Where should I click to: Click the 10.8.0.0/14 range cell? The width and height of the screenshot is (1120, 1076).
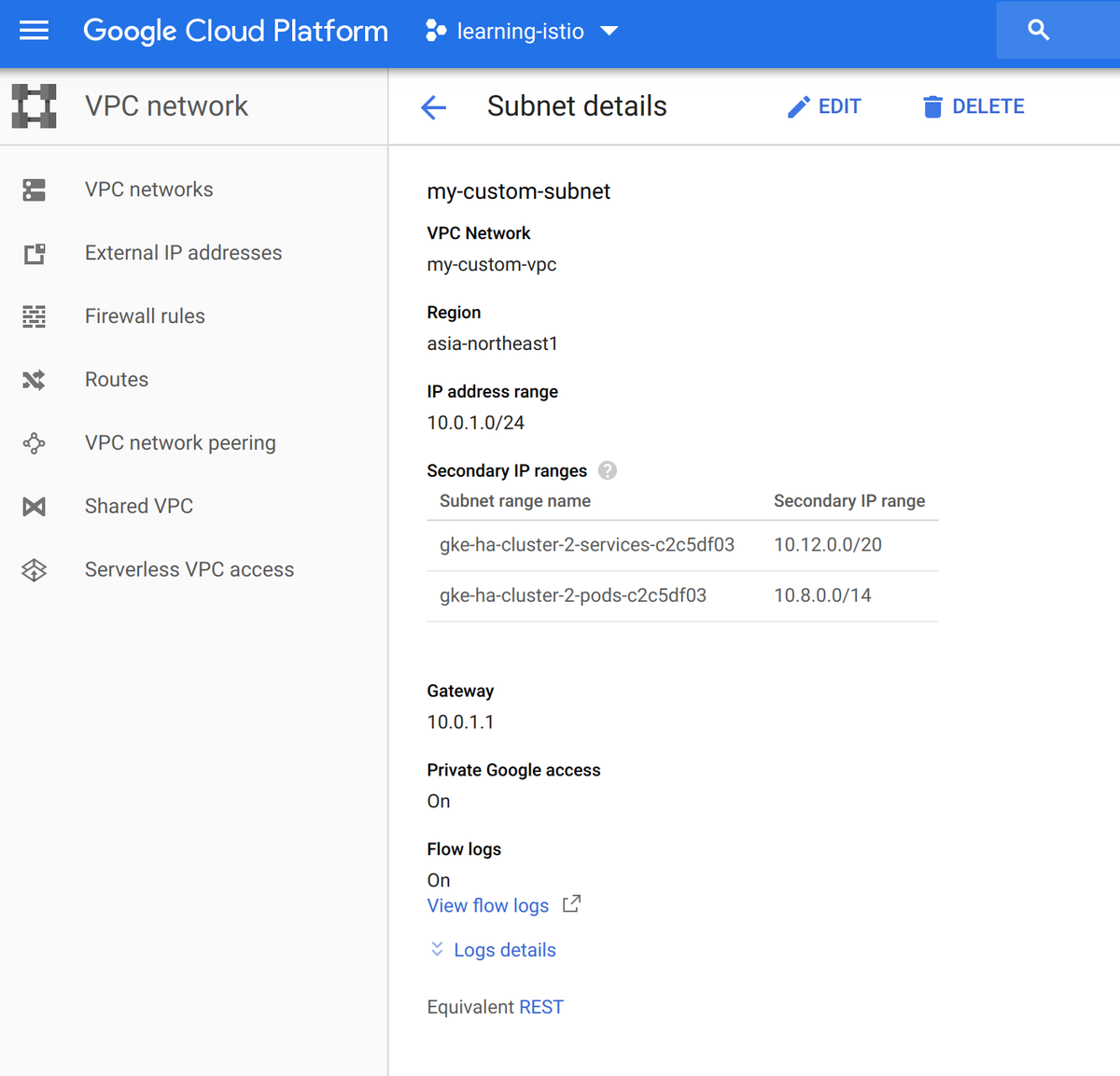coord(822,595)
